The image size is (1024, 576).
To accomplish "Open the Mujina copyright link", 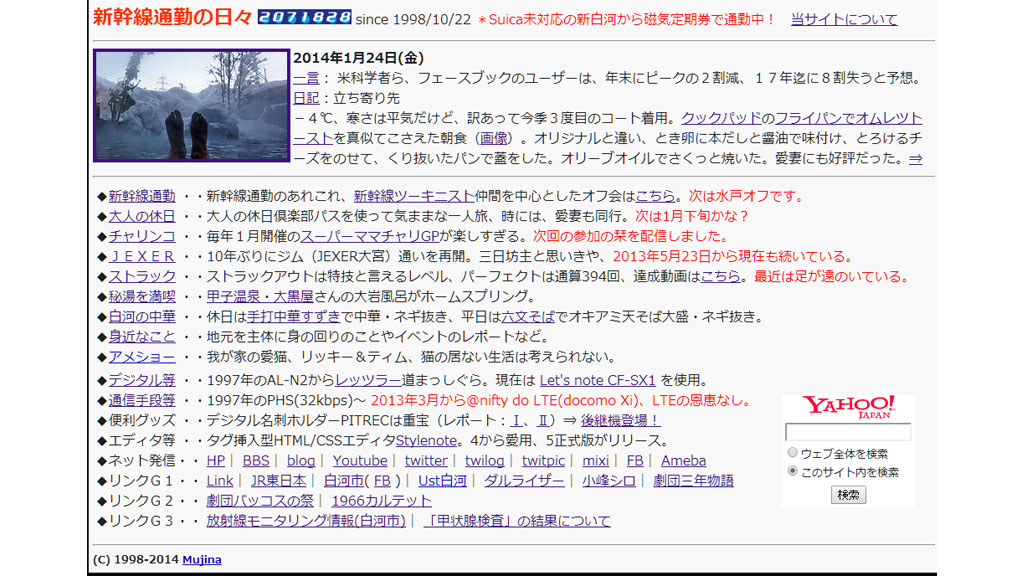I will 202,560.
